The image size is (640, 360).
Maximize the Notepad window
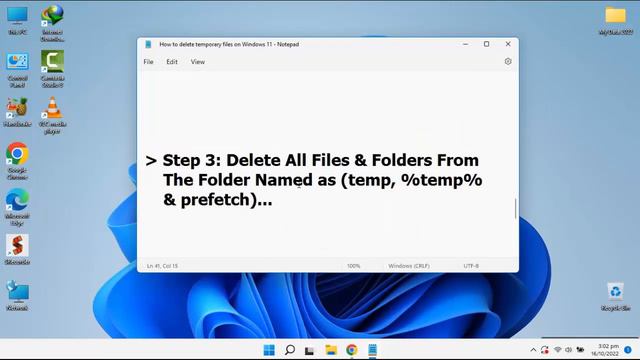487,44
